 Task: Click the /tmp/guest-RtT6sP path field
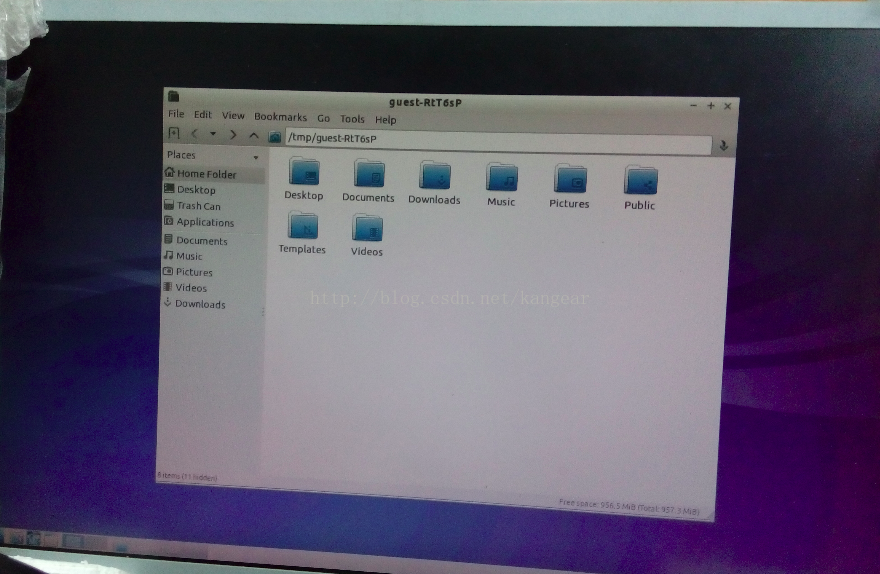coord(498,142)
